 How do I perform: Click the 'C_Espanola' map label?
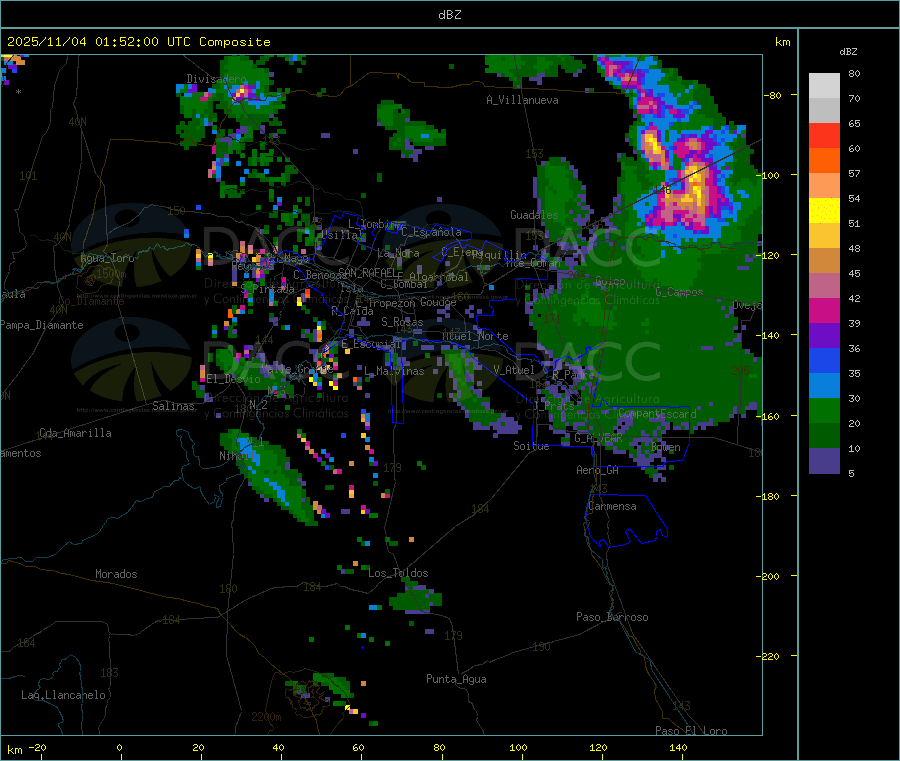point(431,232)
